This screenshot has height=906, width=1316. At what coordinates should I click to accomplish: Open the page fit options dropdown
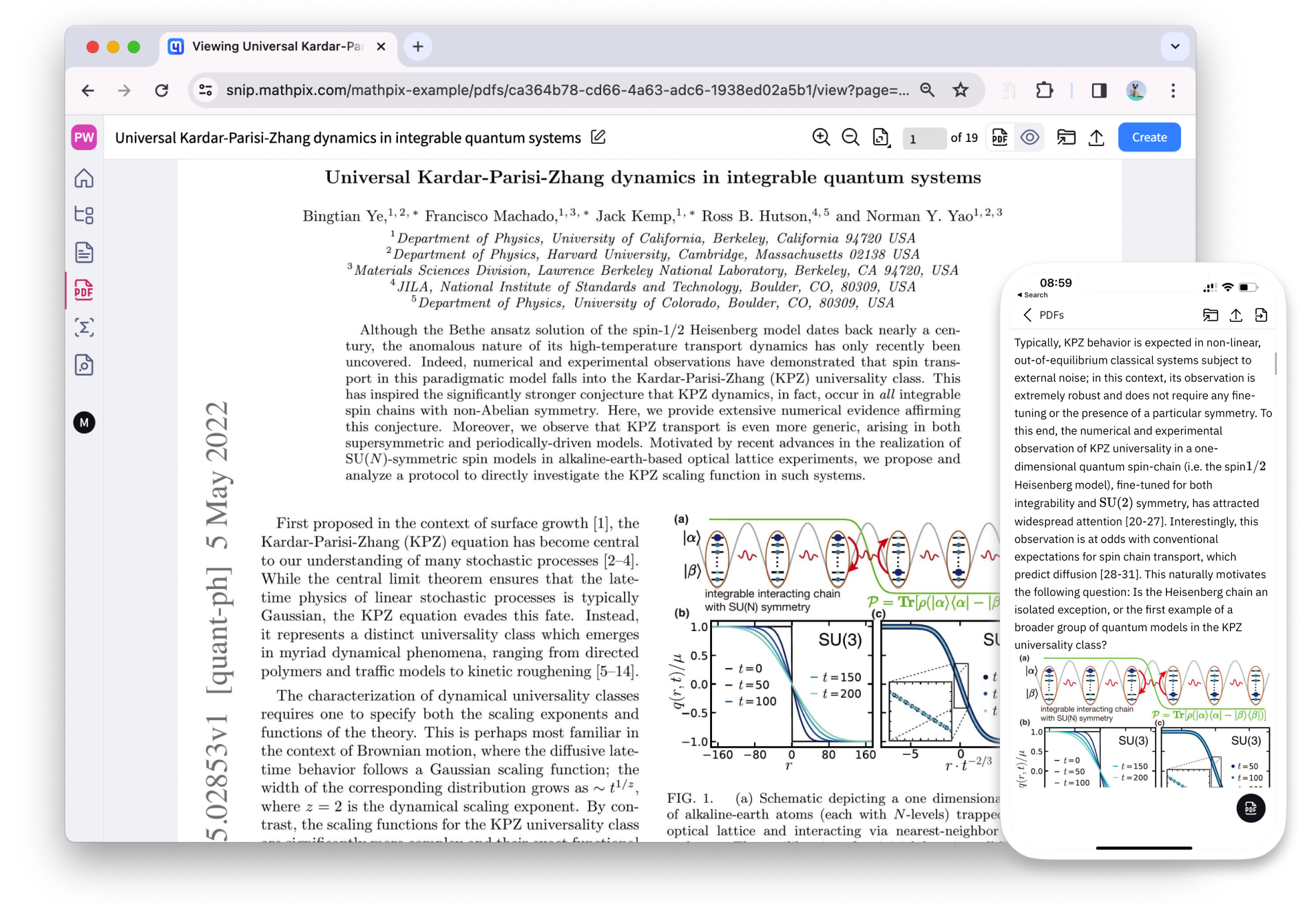point(881,138)
